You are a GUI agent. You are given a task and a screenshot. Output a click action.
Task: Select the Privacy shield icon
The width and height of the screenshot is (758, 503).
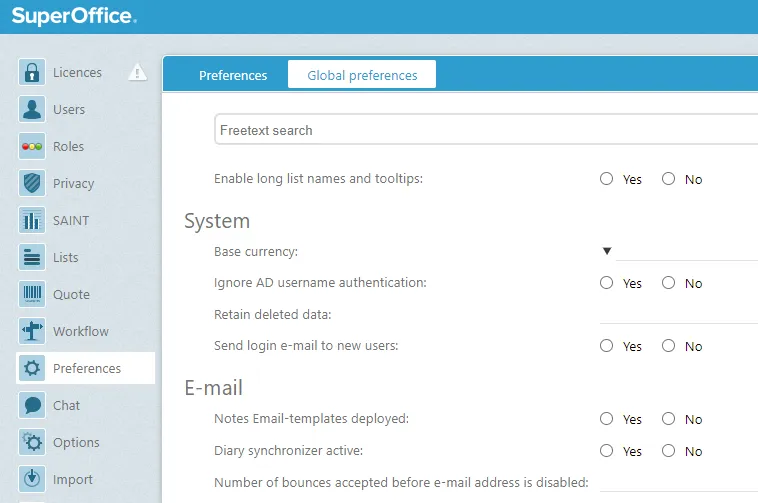coord(32,184)
